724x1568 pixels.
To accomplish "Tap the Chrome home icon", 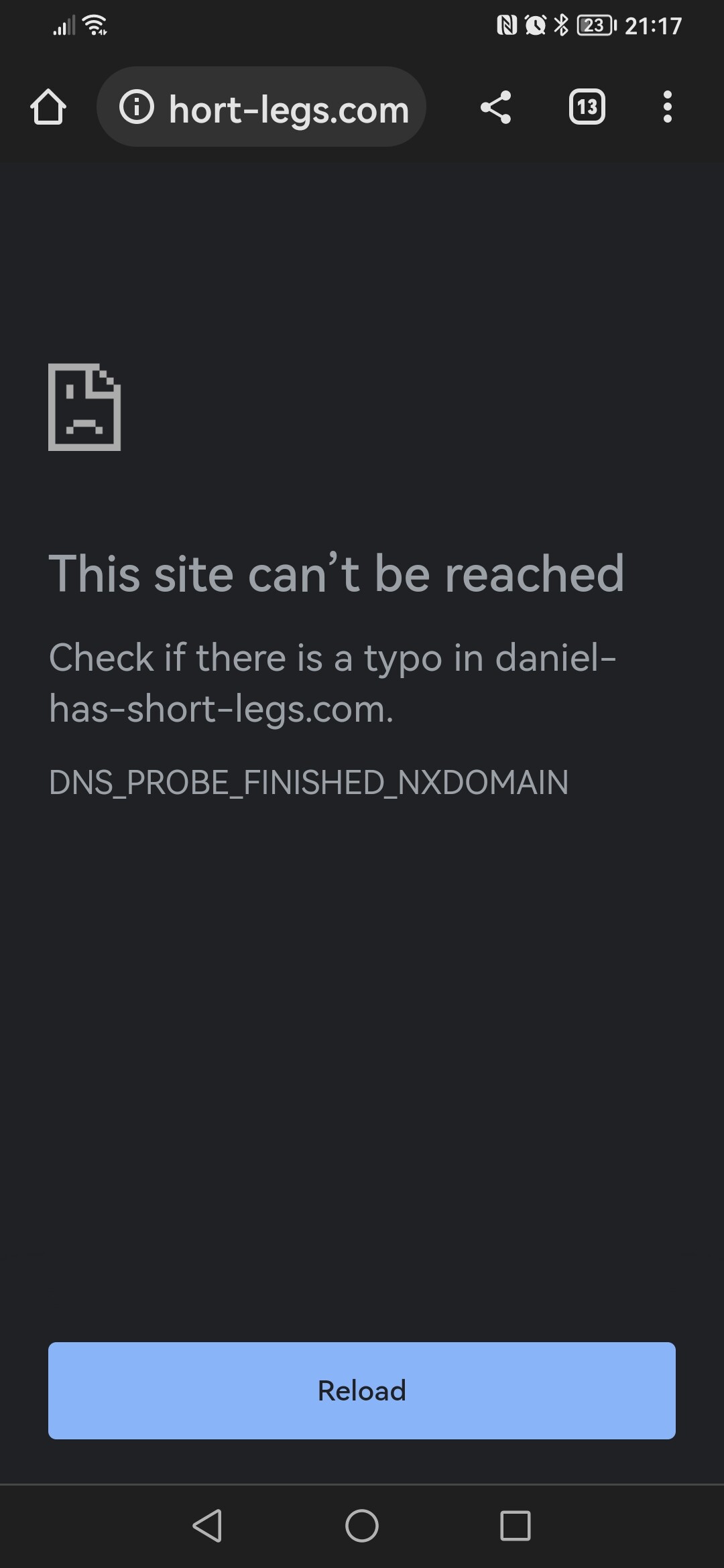I will [48, 107].
